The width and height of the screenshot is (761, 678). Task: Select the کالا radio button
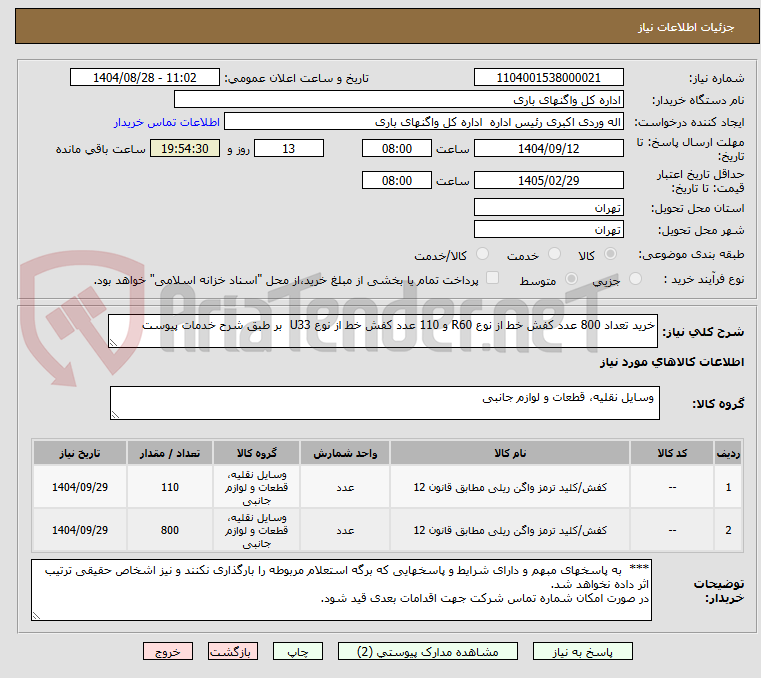[610, 254]
